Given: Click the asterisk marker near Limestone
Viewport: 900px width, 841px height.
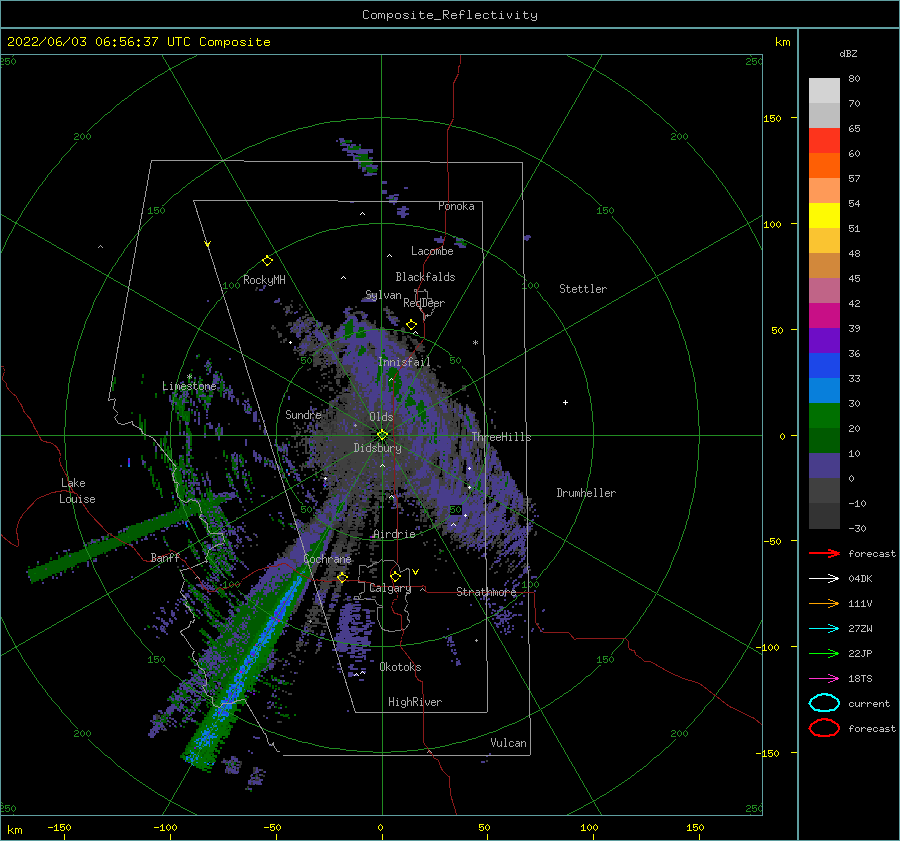Looking at the screenshot, I should pyautogui.click(x=189, y=377).
